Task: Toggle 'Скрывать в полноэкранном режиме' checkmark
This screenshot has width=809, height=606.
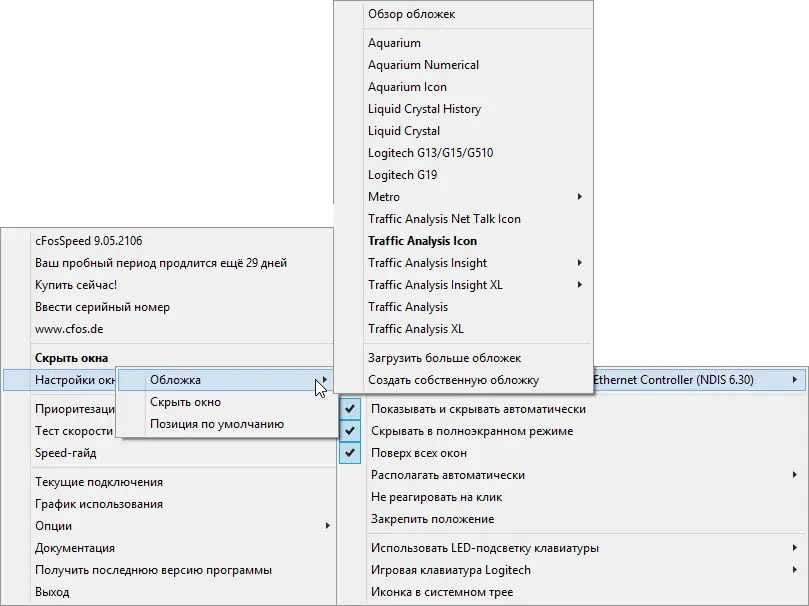Action: pos(350,431)
